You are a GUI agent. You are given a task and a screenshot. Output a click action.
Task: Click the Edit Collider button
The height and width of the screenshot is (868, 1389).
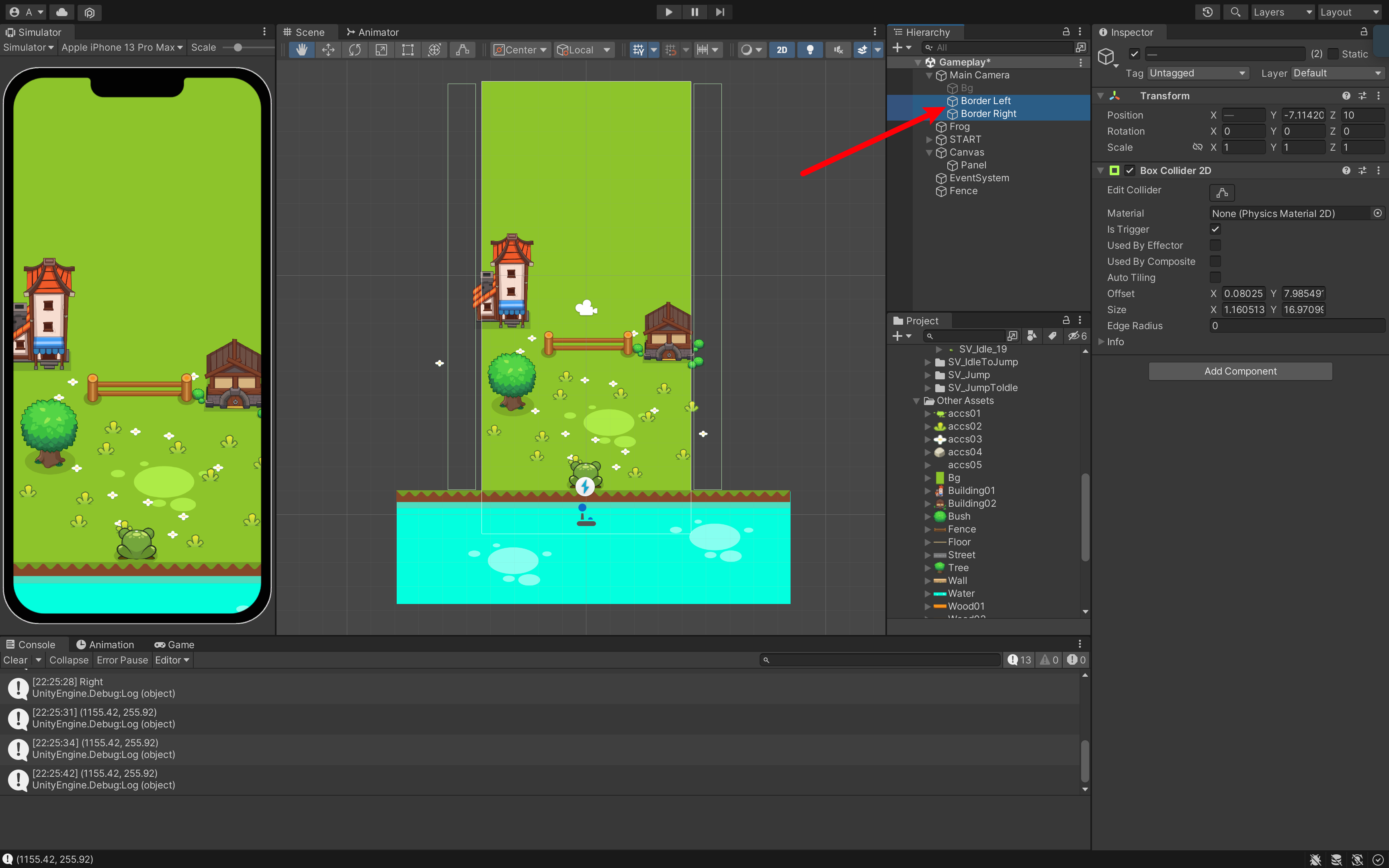[x=1222, y=192]
